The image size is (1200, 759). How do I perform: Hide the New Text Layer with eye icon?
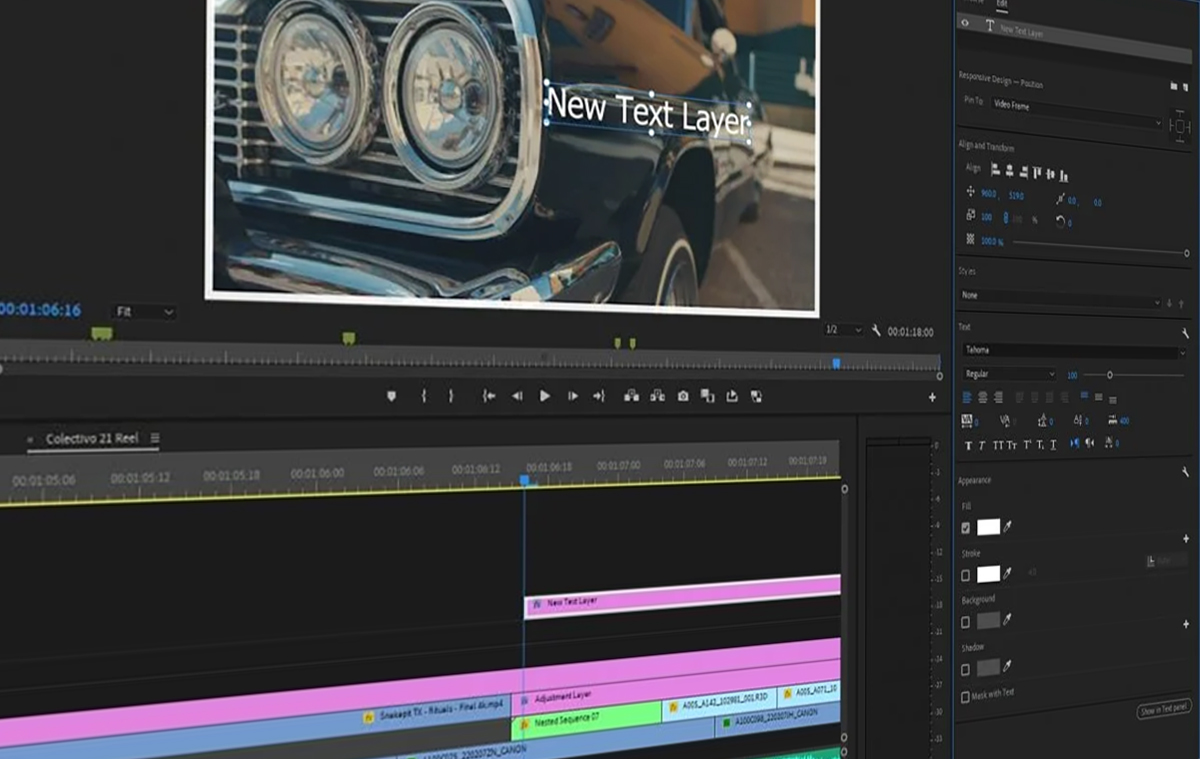tap(965, 24)
